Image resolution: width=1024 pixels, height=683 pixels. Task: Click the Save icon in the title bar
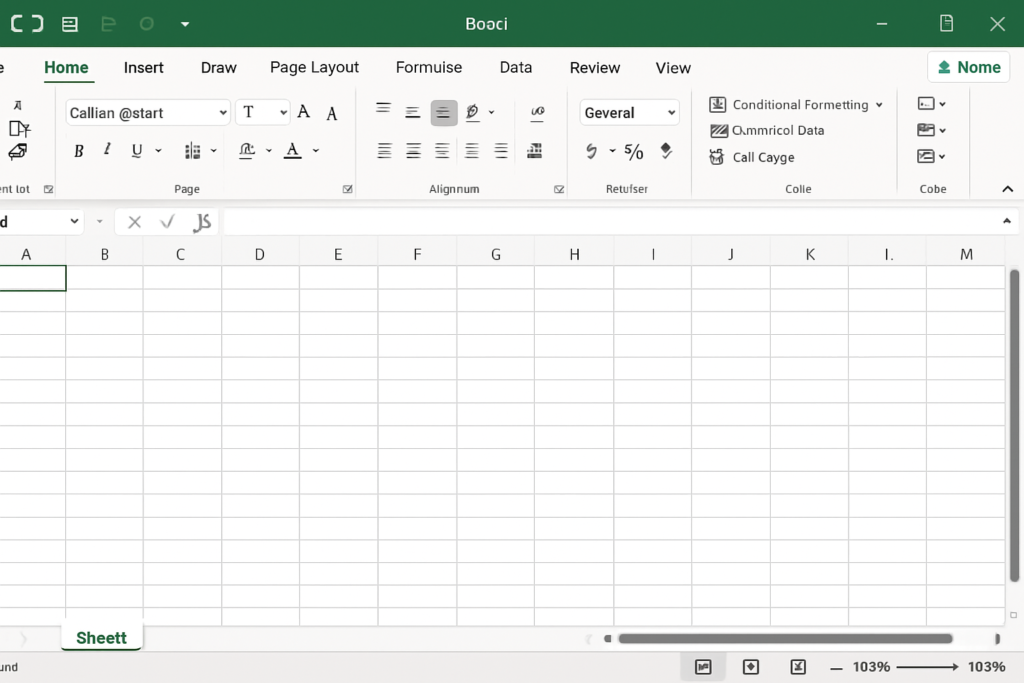pyautogui.click(x=69, y=24)
